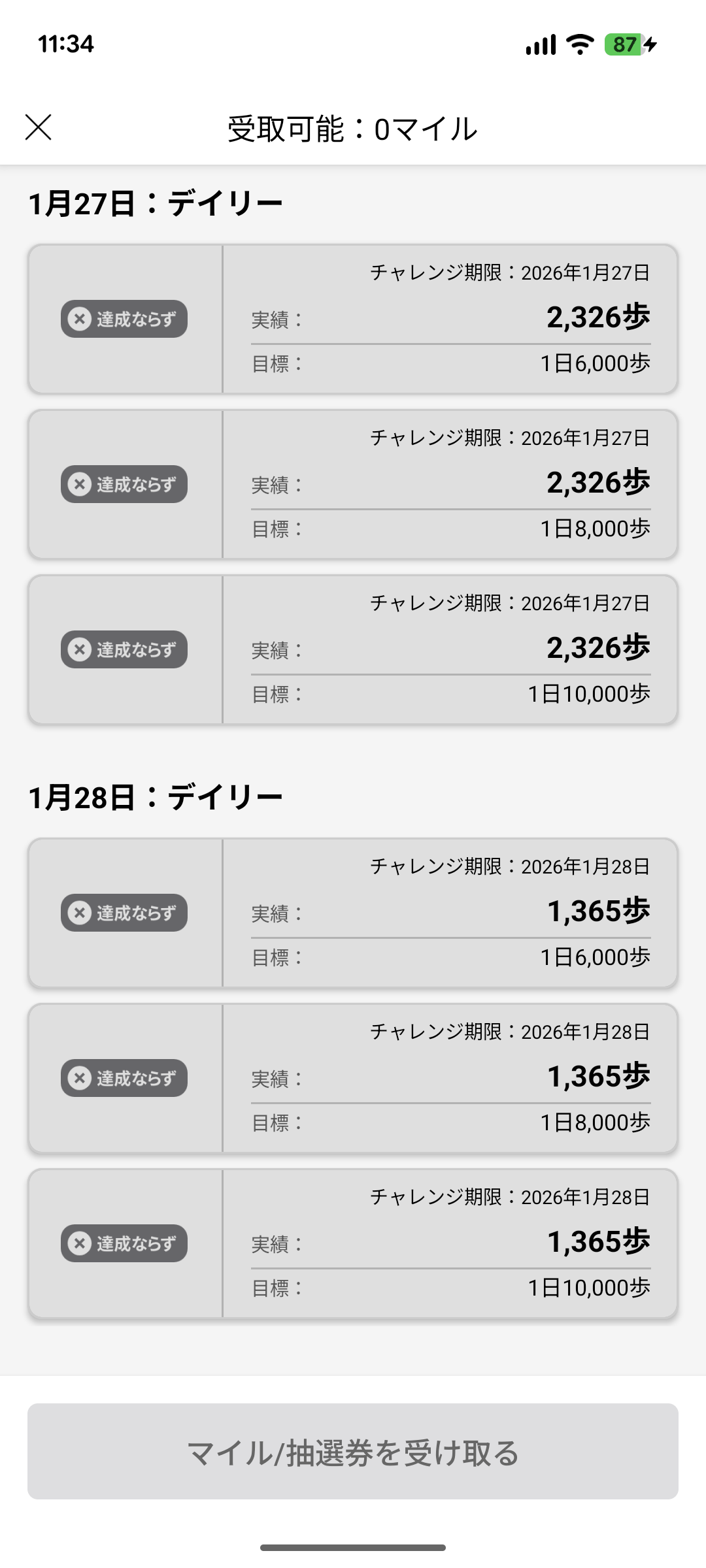Tap the 11:34 clock in status bar
Screen dimensions: 706x1568
pos(66,44)
